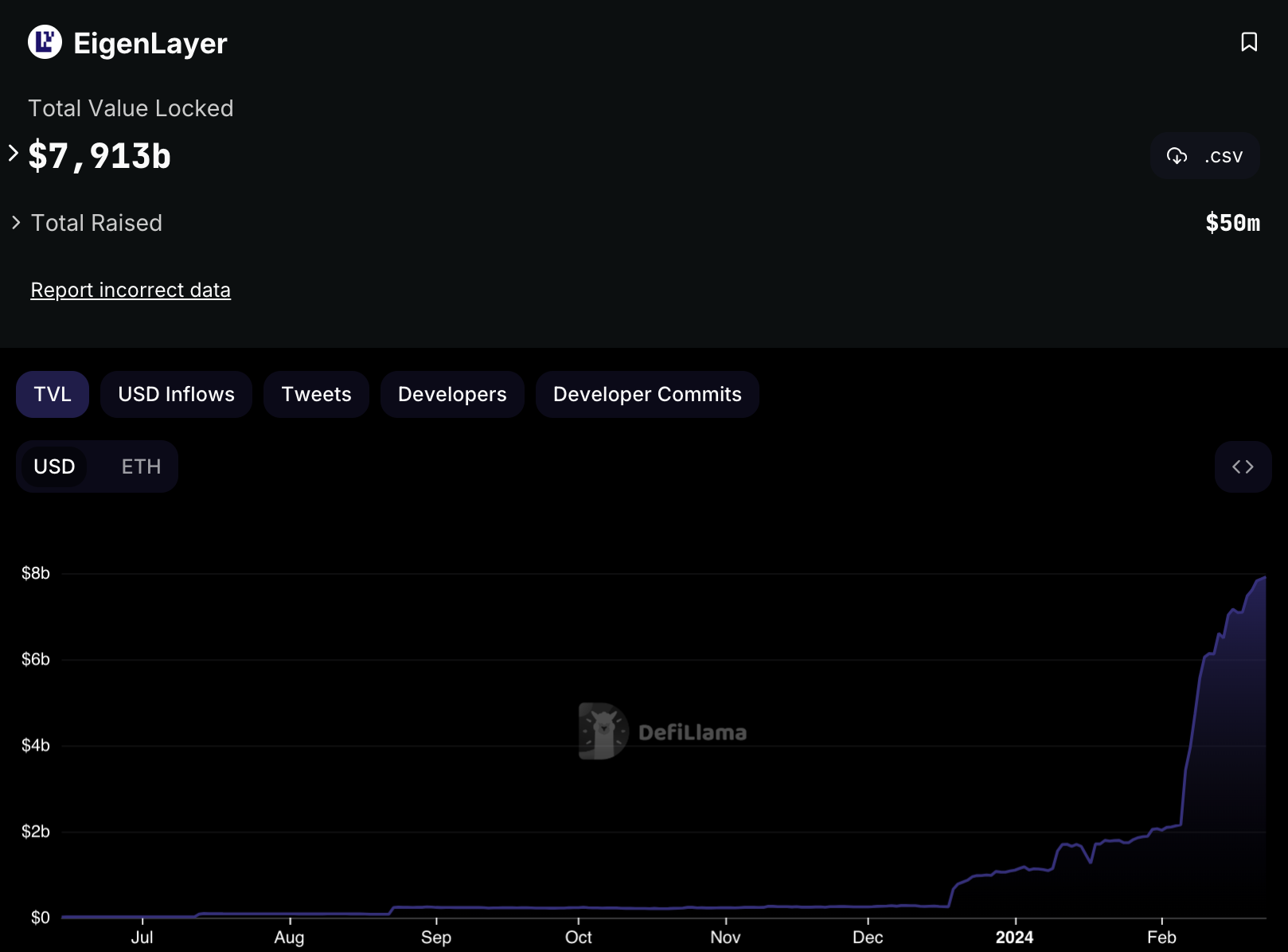Click the Oct axis label
This screenshot has width=1288, height=952.
[x=579, y=937]
